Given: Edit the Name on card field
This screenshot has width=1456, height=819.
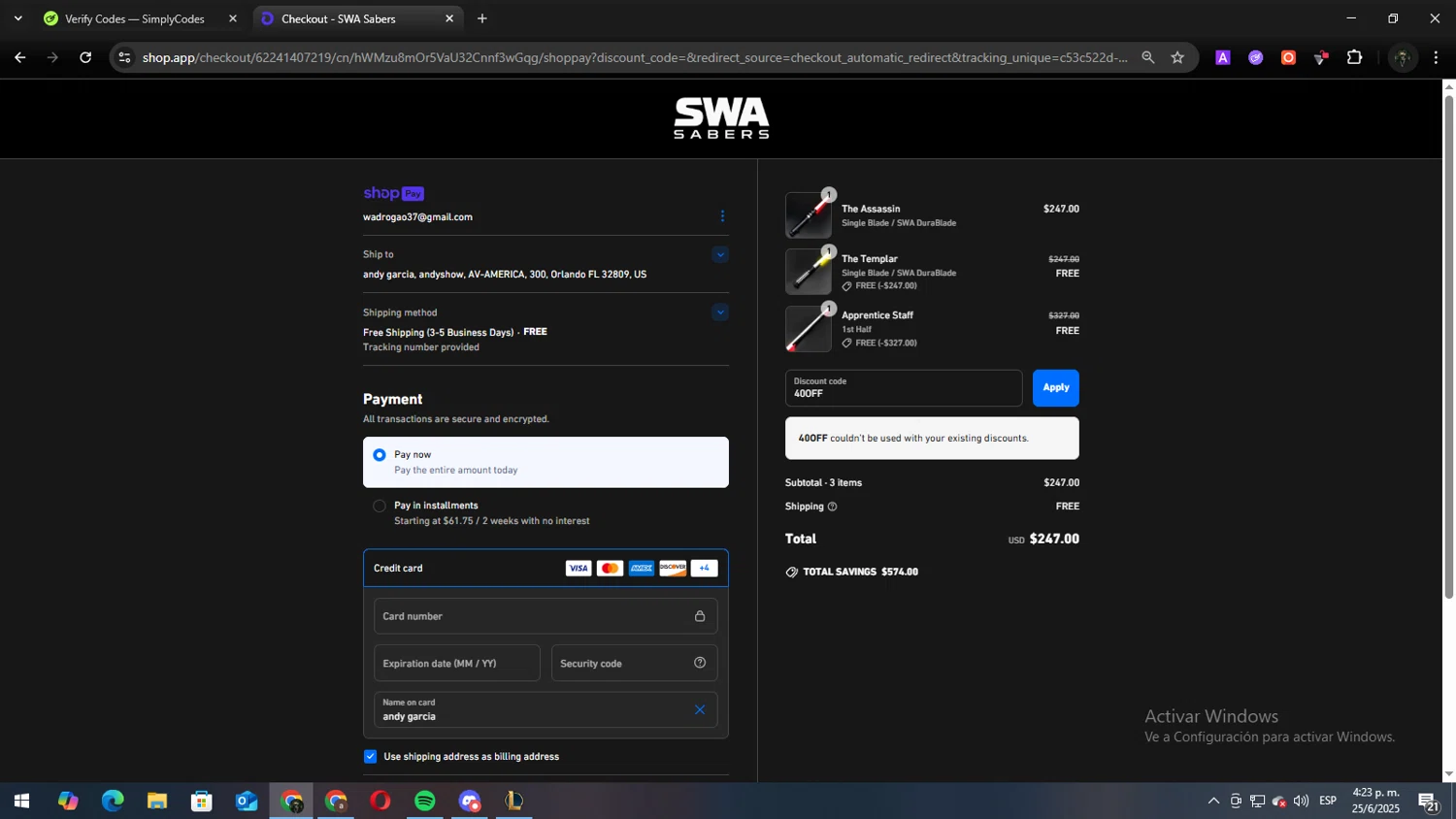Looking at the screenshot, I should point(546,709).
